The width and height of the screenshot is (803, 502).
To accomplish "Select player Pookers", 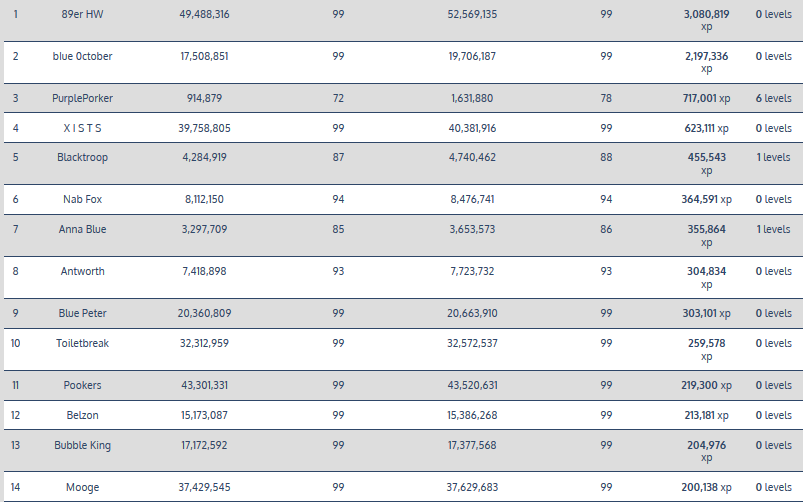I will 82,385.
